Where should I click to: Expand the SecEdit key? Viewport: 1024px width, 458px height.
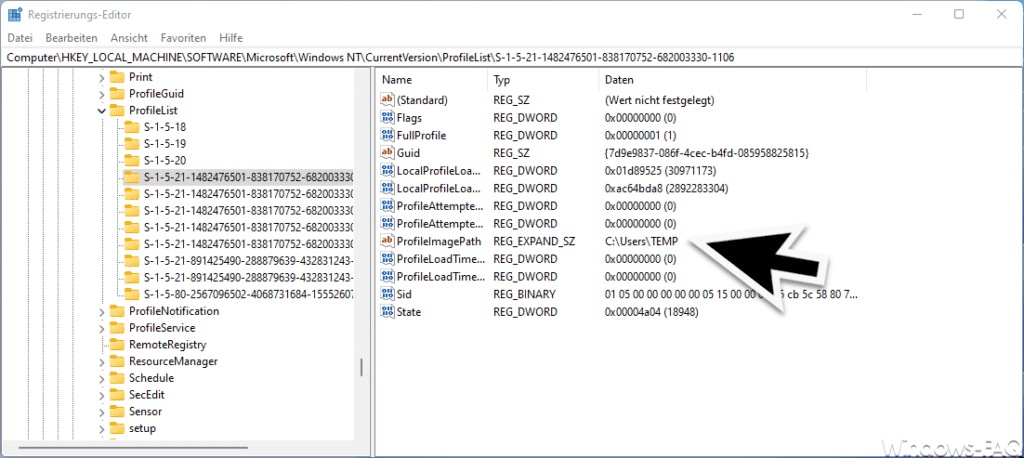101,395
